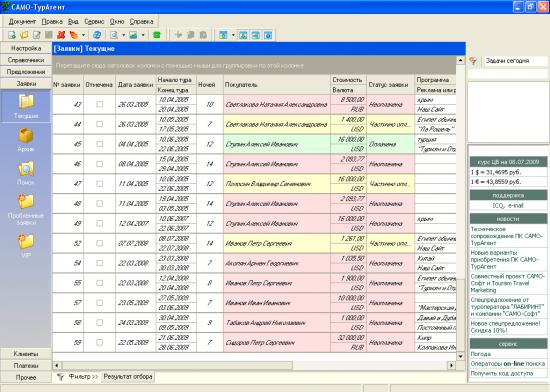
Task: Tick the Отмечена checkbox for request 47
Action: pyautogui.click(x=100, y=184)
